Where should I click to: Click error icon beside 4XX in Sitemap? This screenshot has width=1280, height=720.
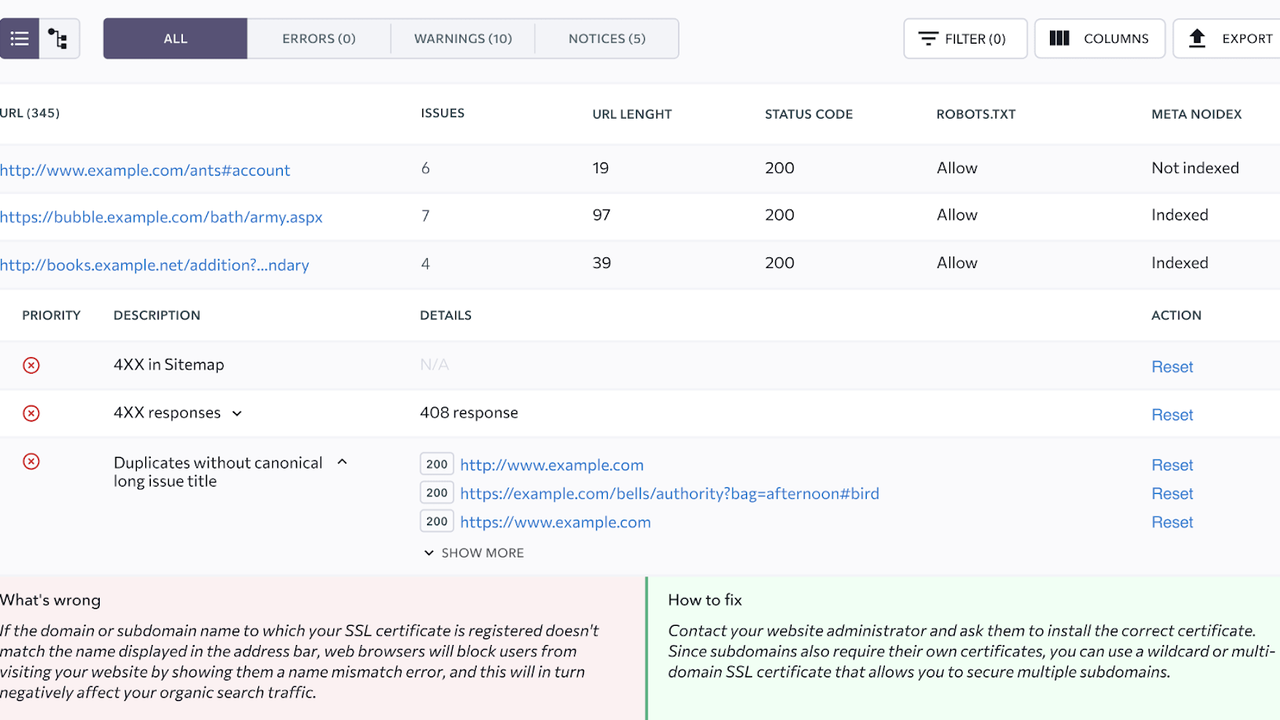pos(31,366)
